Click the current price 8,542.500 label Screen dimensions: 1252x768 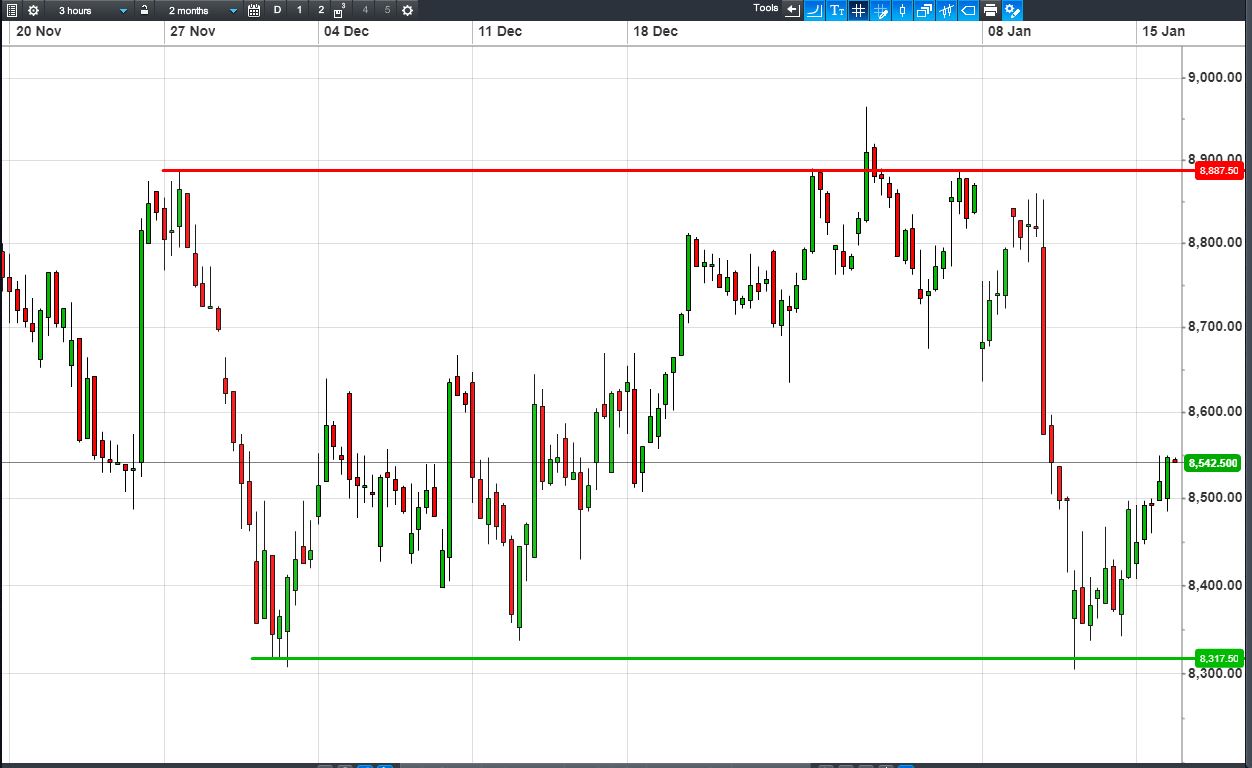pyautogui.click(x=1214, y=463)
